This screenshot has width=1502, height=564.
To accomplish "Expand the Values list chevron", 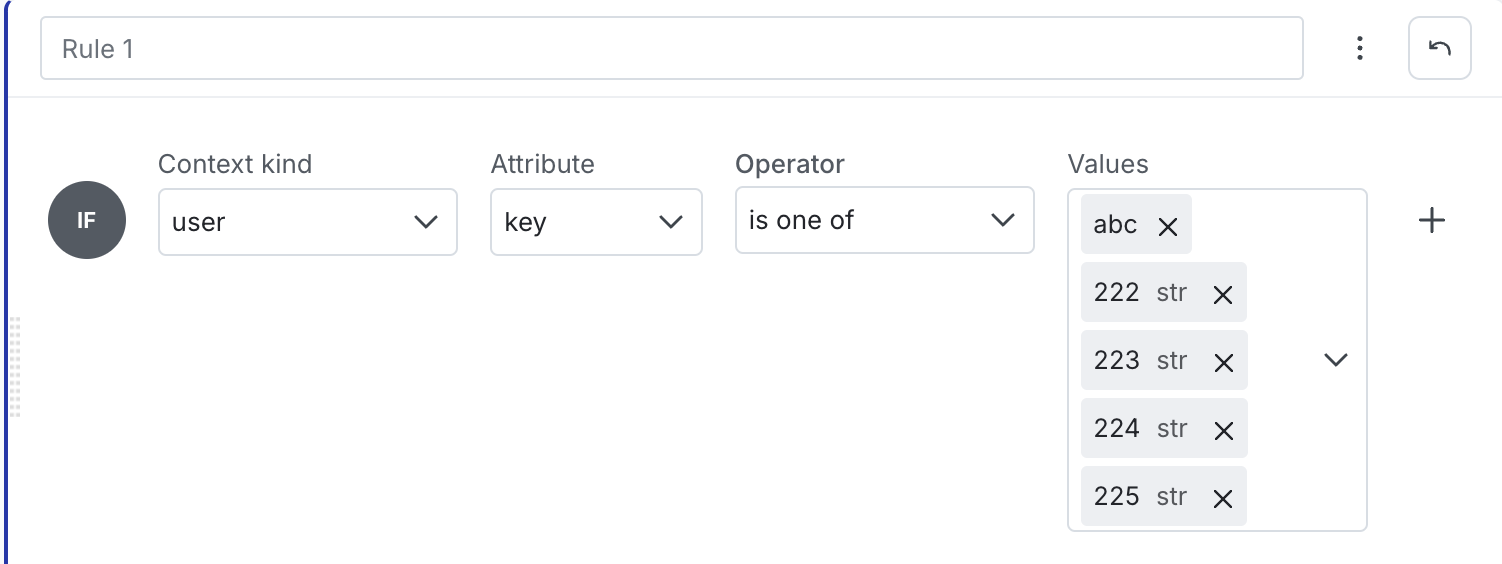I will click(x=1336, y=360).
